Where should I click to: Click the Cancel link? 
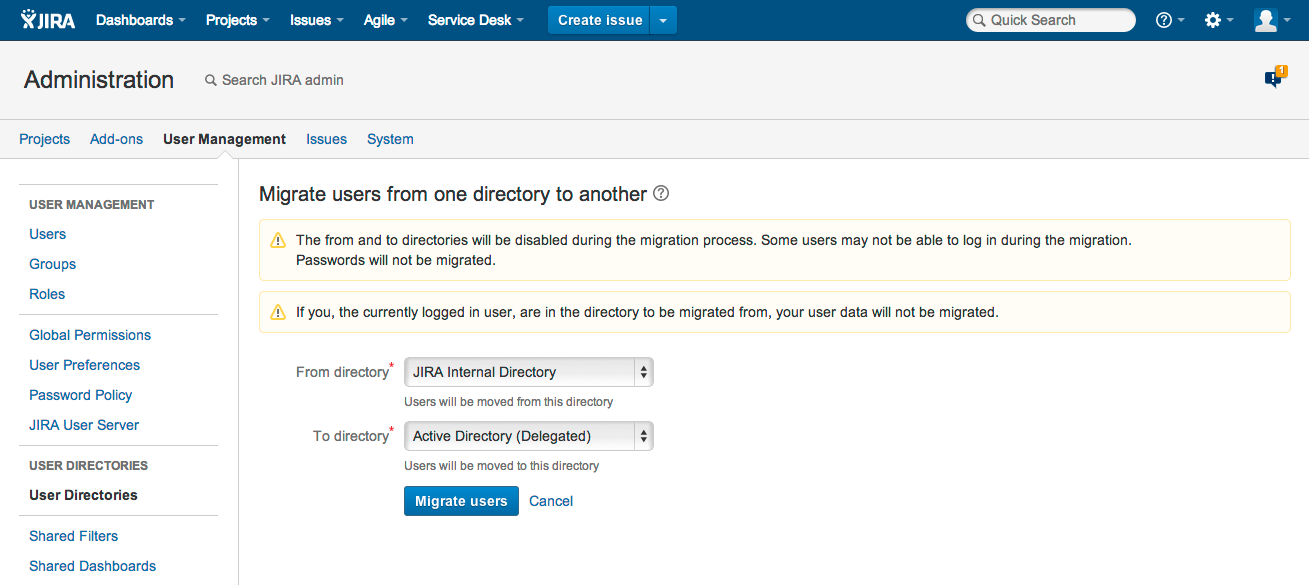[551, 501]
